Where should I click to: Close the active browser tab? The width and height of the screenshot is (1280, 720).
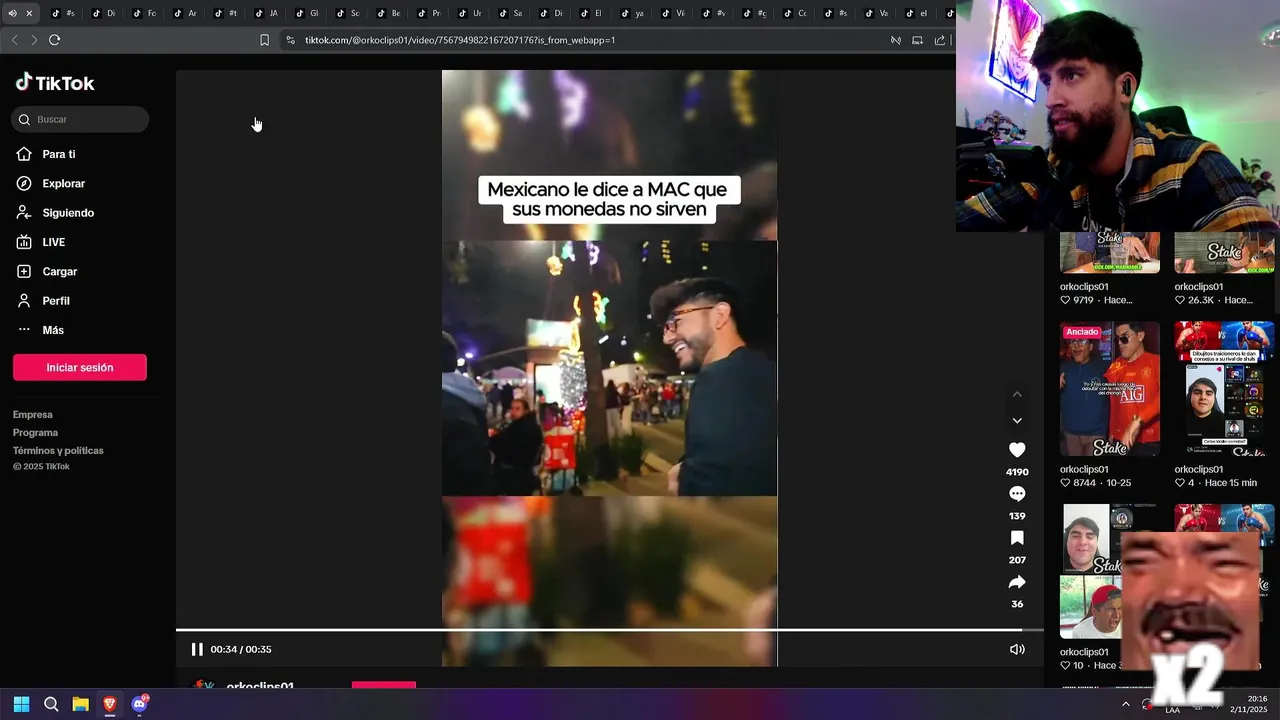pyautogui.click(x=29, y=13)
